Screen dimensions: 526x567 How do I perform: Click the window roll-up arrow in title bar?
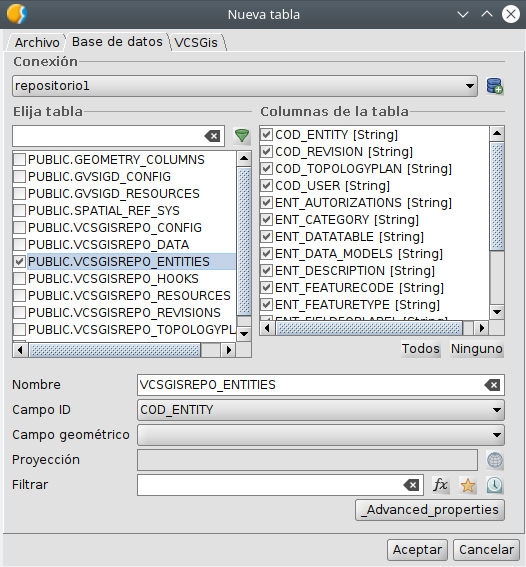(x=487, y=14)
